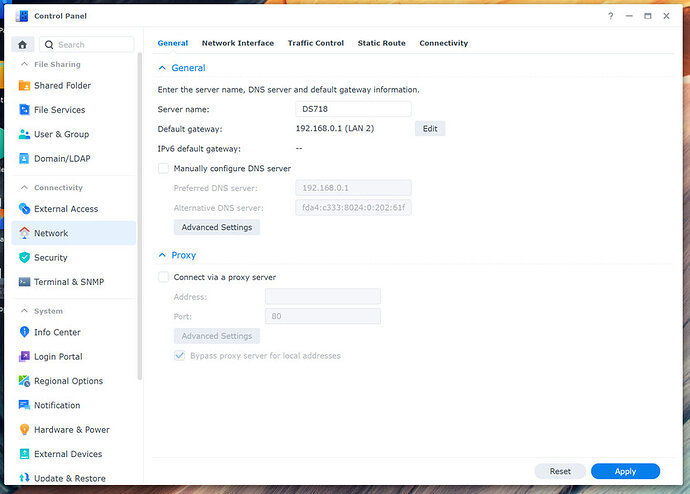This screenshot has width=690, height=494.
Task: Click the 192.168.0.1 (LAN 2) gateway value
Action: 334,128
